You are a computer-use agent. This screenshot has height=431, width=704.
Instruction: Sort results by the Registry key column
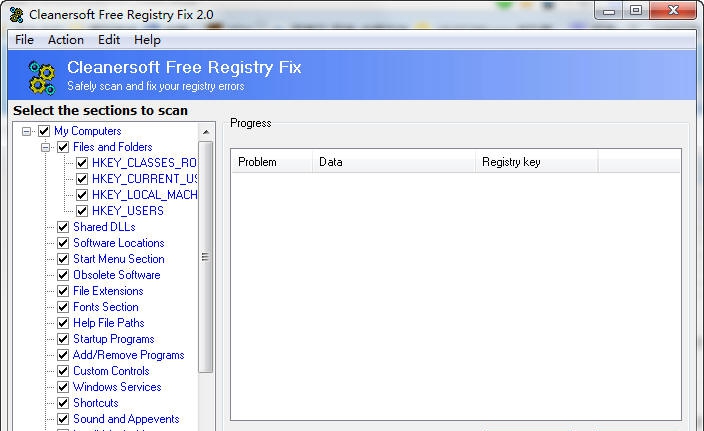pyautogui.click(x=537, y=162)
